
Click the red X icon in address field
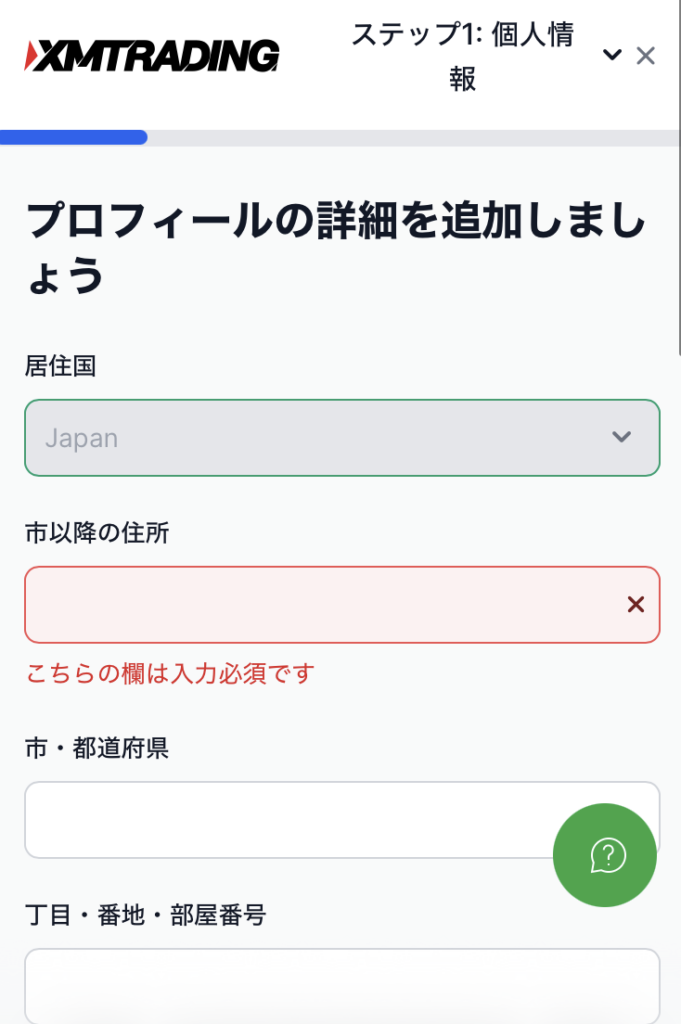(x=636, y=605)
